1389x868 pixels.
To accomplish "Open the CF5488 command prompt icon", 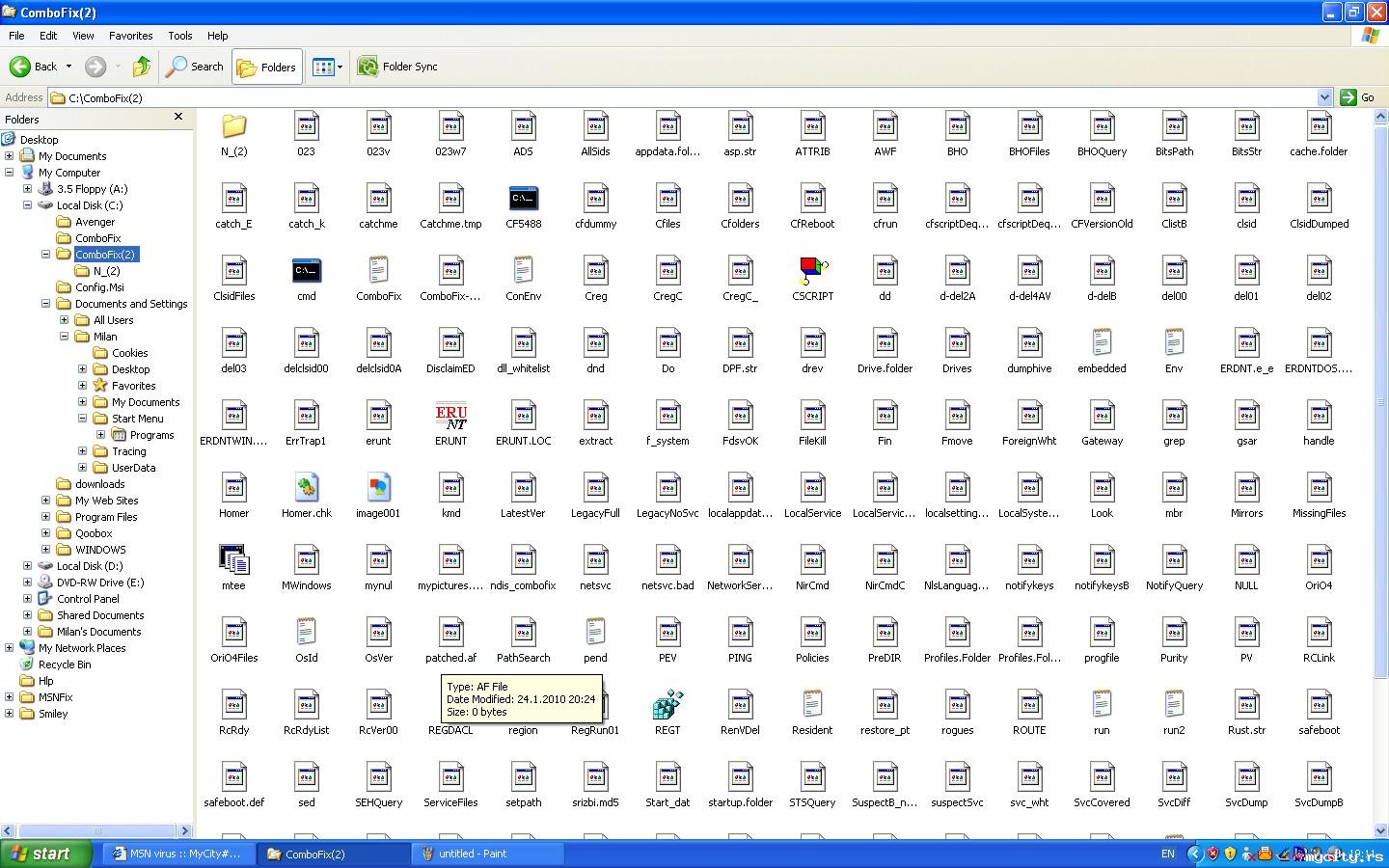I will (523, 200).
